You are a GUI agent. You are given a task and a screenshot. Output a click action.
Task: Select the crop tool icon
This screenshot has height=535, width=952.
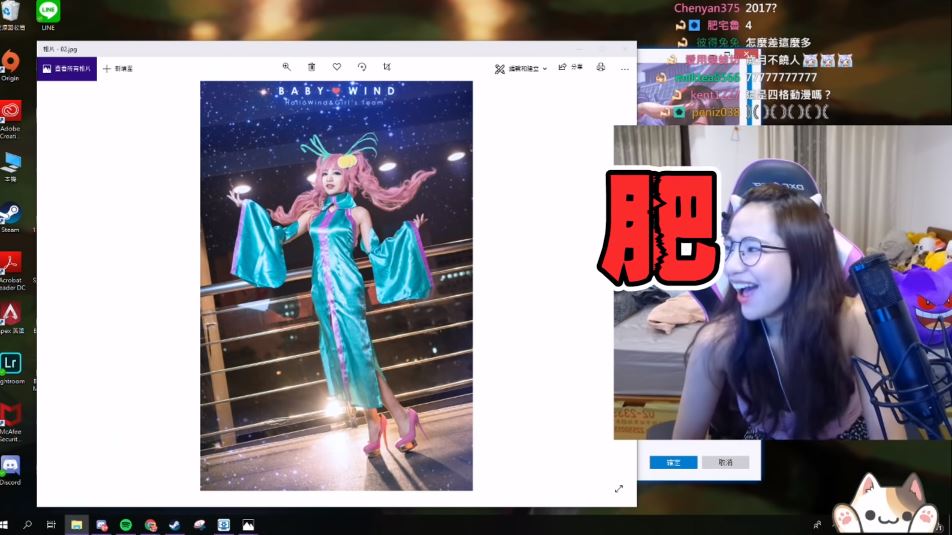point(387,67)
